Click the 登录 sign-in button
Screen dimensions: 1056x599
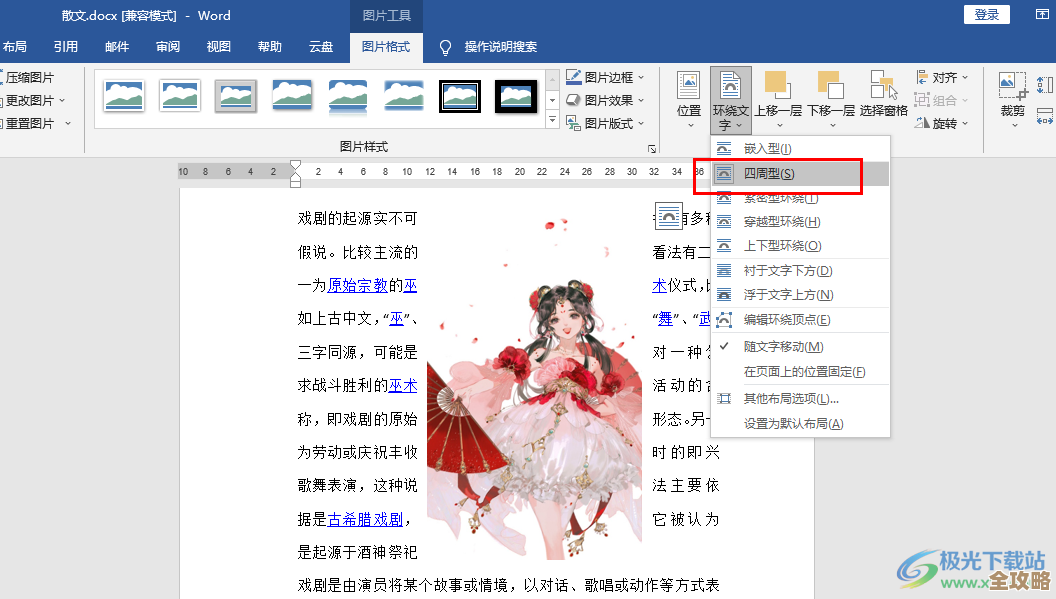coord(986,14)
